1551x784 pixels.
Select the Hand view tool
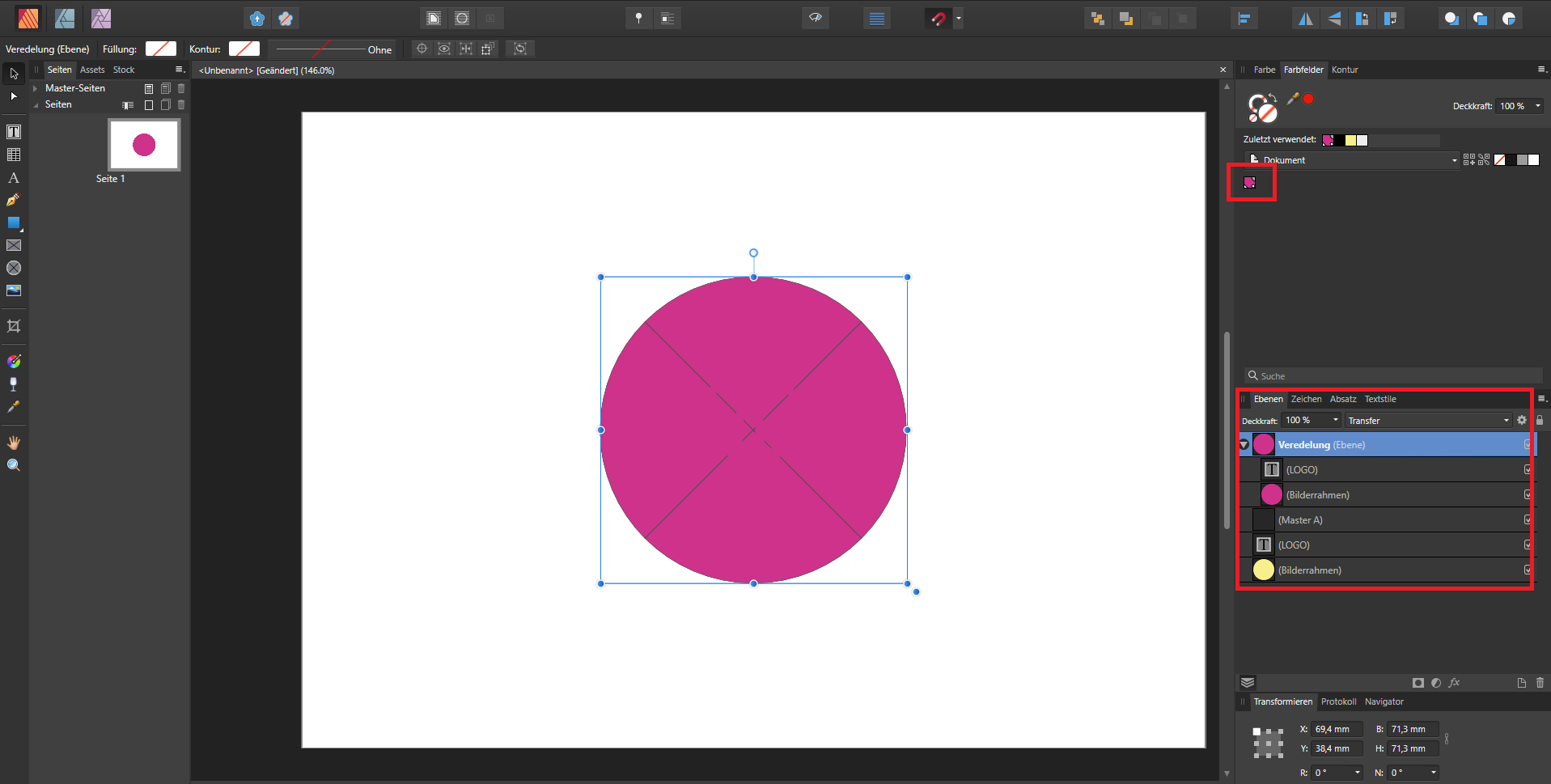click(x=14, y=443)
